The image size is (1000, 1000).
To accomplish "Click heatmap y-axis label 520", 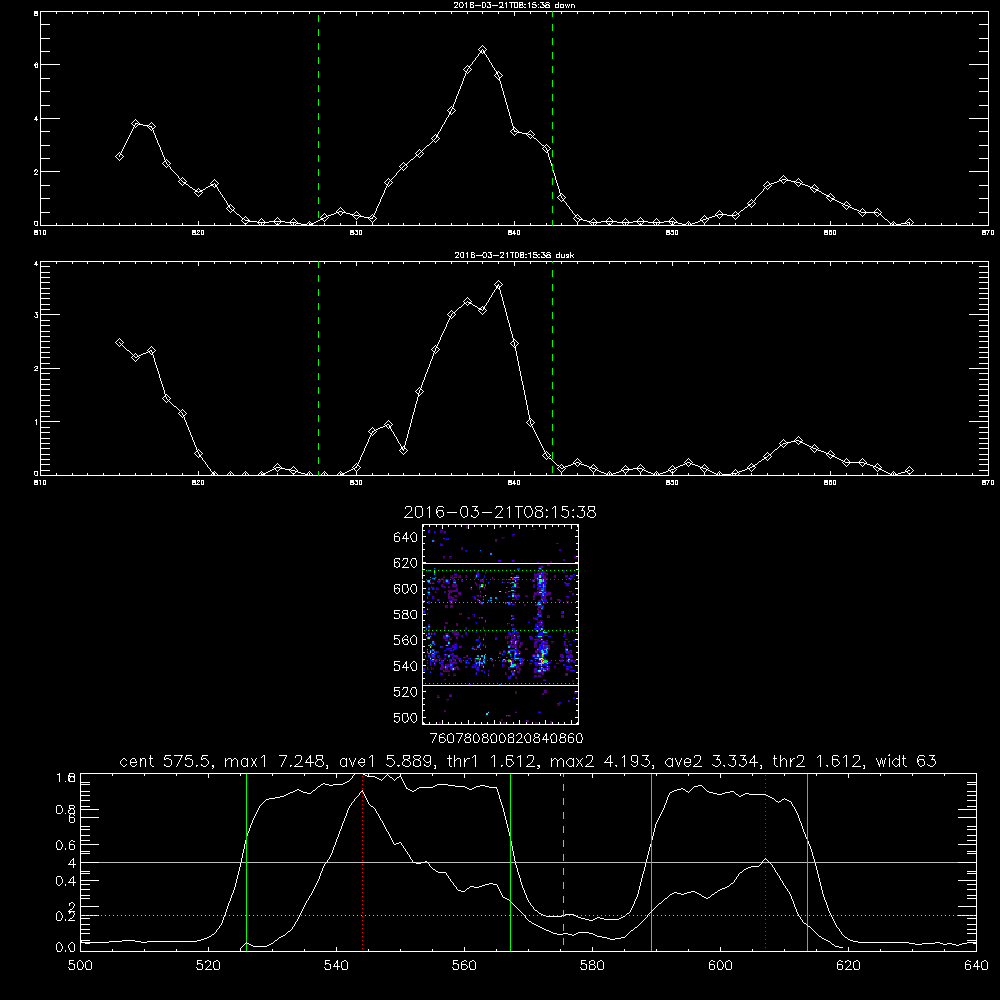I will click(x=405, y=692).
